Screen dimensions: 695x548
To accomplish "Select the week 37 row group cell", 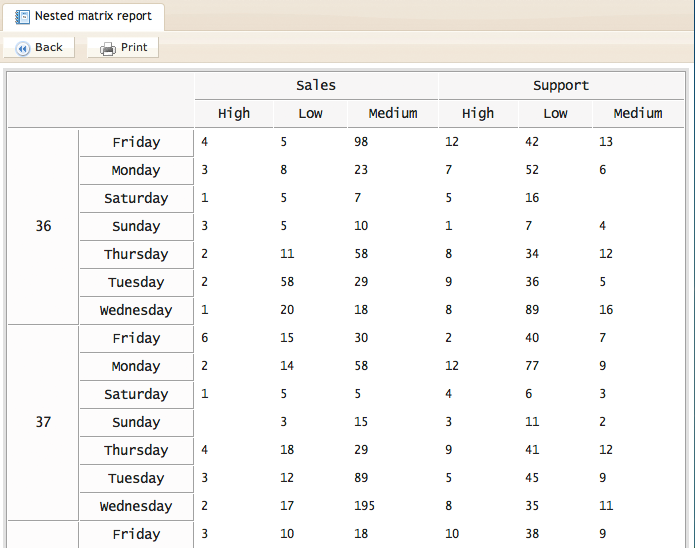I will [x=43, y=422].
